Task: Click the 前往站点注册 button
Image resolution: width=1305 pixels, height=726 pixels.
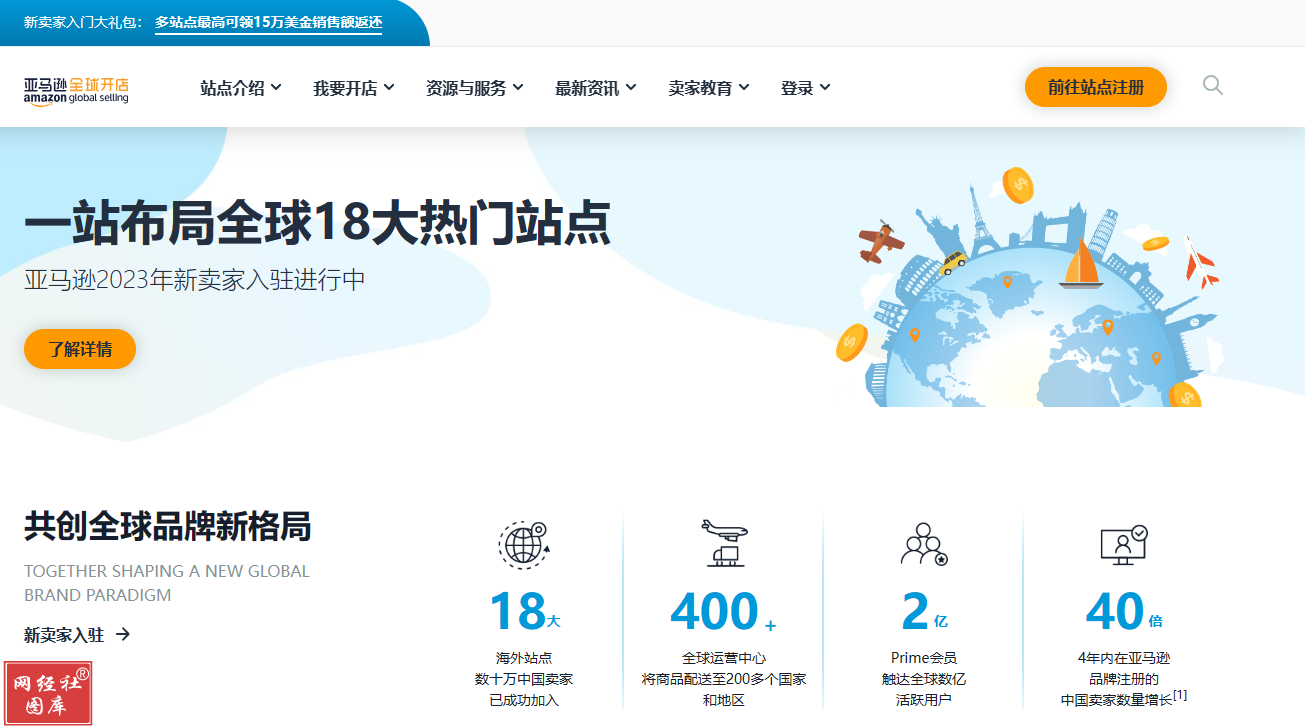Action: click(x=1096, y=87)
